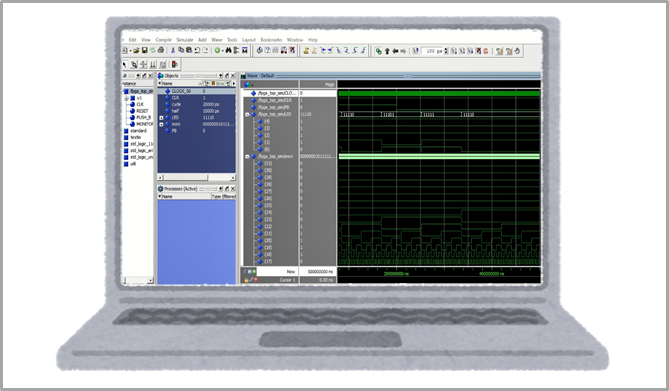The width and height of the screenshot is (669, 391).
Task: Expand the u1 instance tree node
Action: tap(126, 99)
